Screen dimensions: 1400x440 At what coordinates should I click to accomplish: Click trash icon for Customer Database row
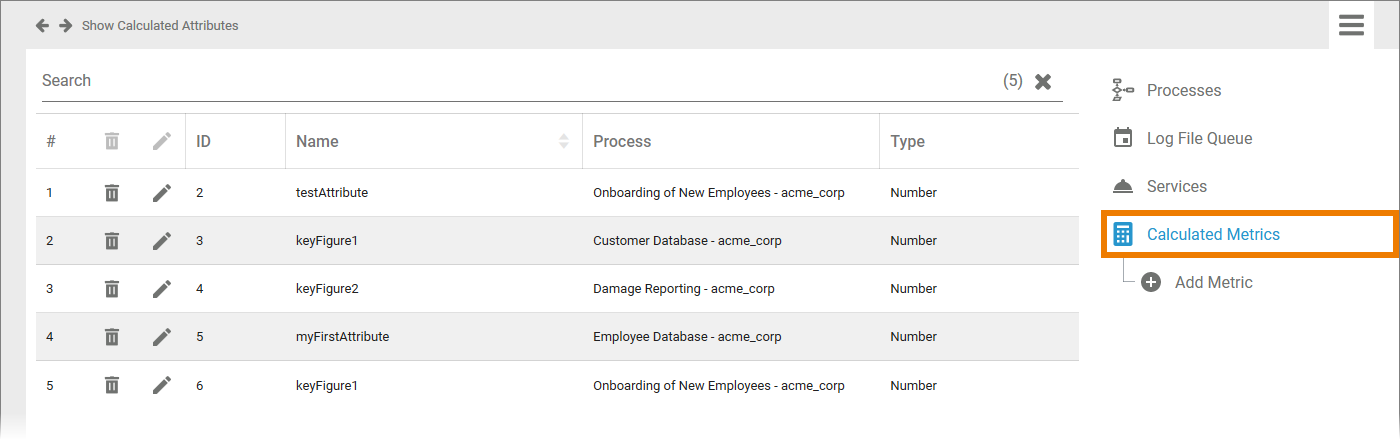point(112,241)
